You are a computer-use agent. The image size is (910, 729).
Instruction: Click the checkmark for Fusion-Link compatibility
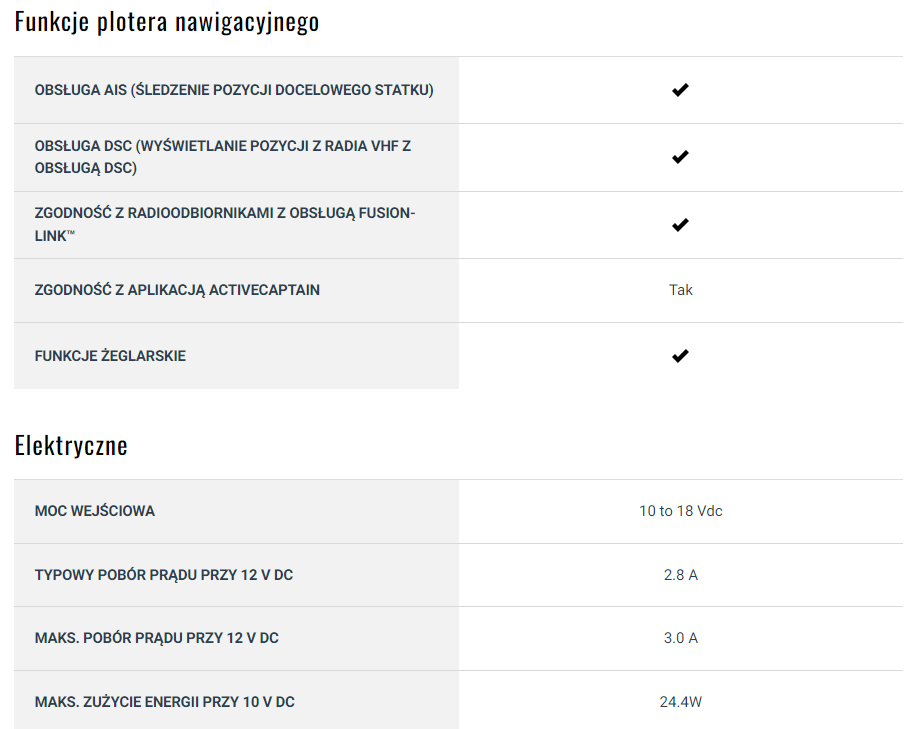pyautogui.click(x=680, y=225)
